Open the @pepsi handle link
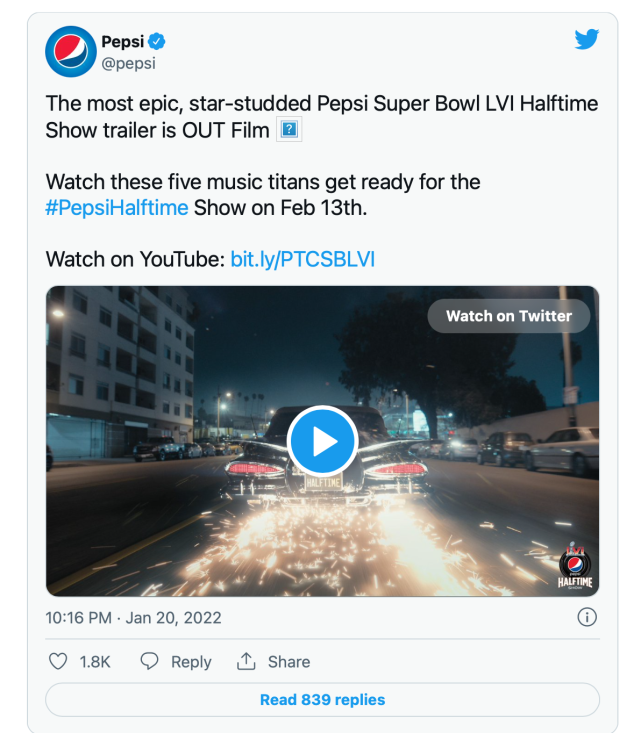The image size is (641, 733). click(128, 64)
